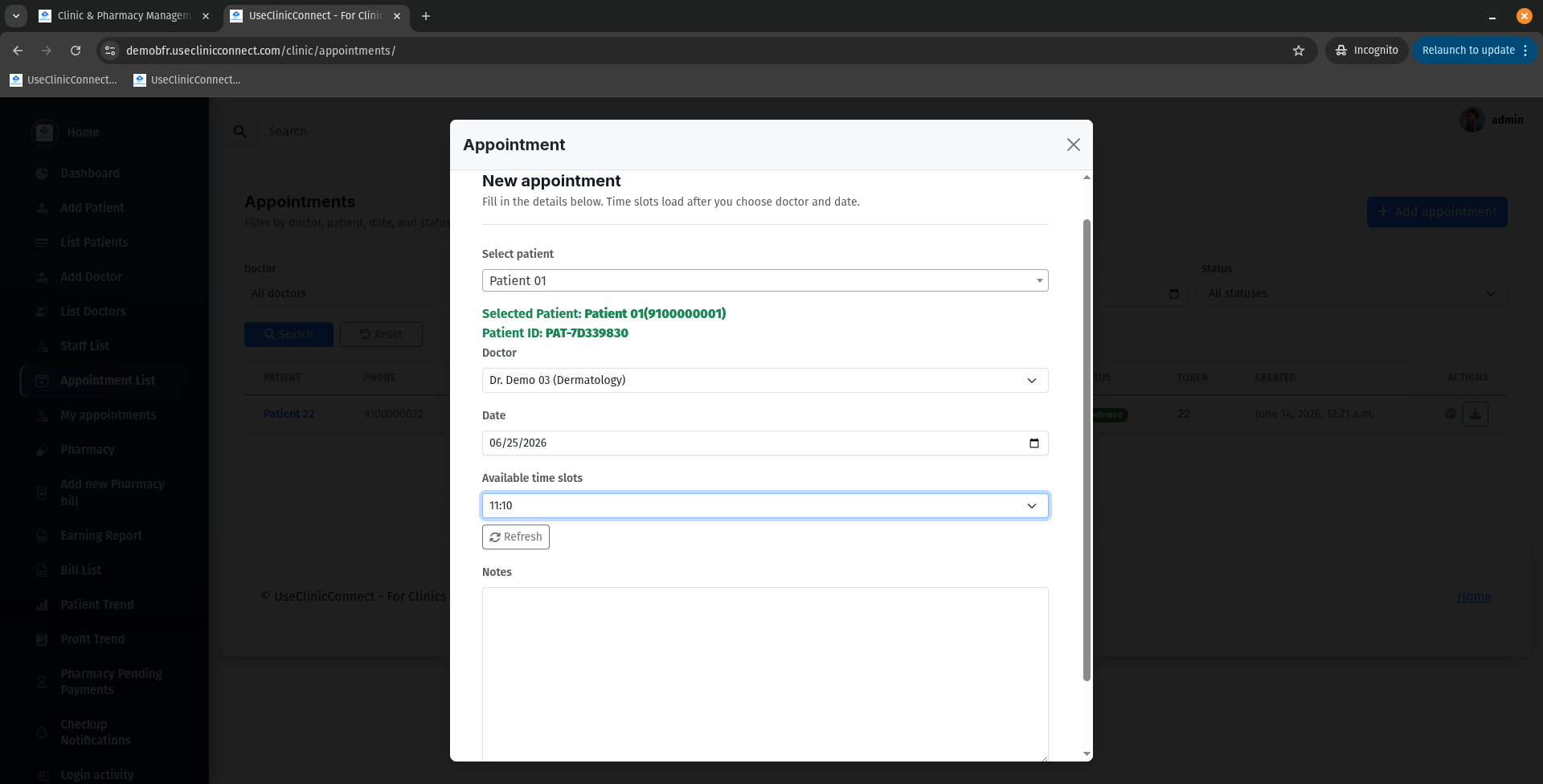Click the Patient Trend bar chart icon
This screenshot has height=784, width=1543.
pyautogui.click(x=42, y=605)
